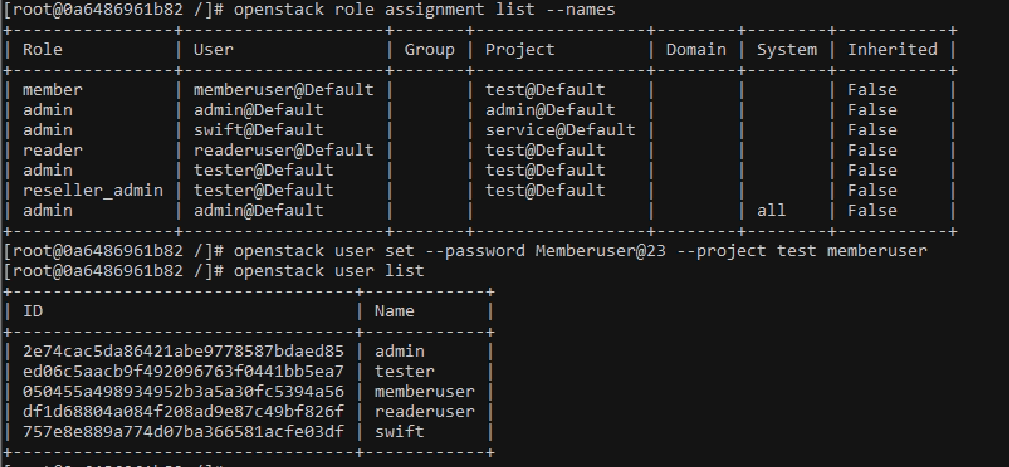Click the Domain column header
The image size is (1009, 467).
(x=696, y=49)
